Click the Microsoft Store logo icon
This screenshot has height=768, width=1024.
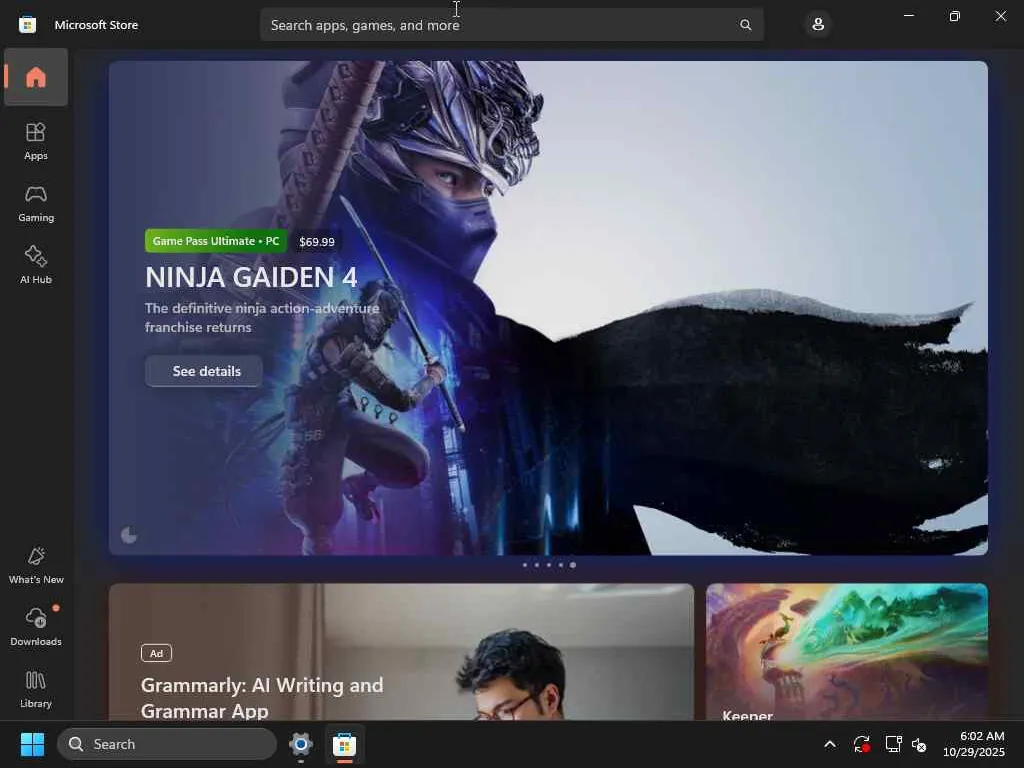coord(27,25)
